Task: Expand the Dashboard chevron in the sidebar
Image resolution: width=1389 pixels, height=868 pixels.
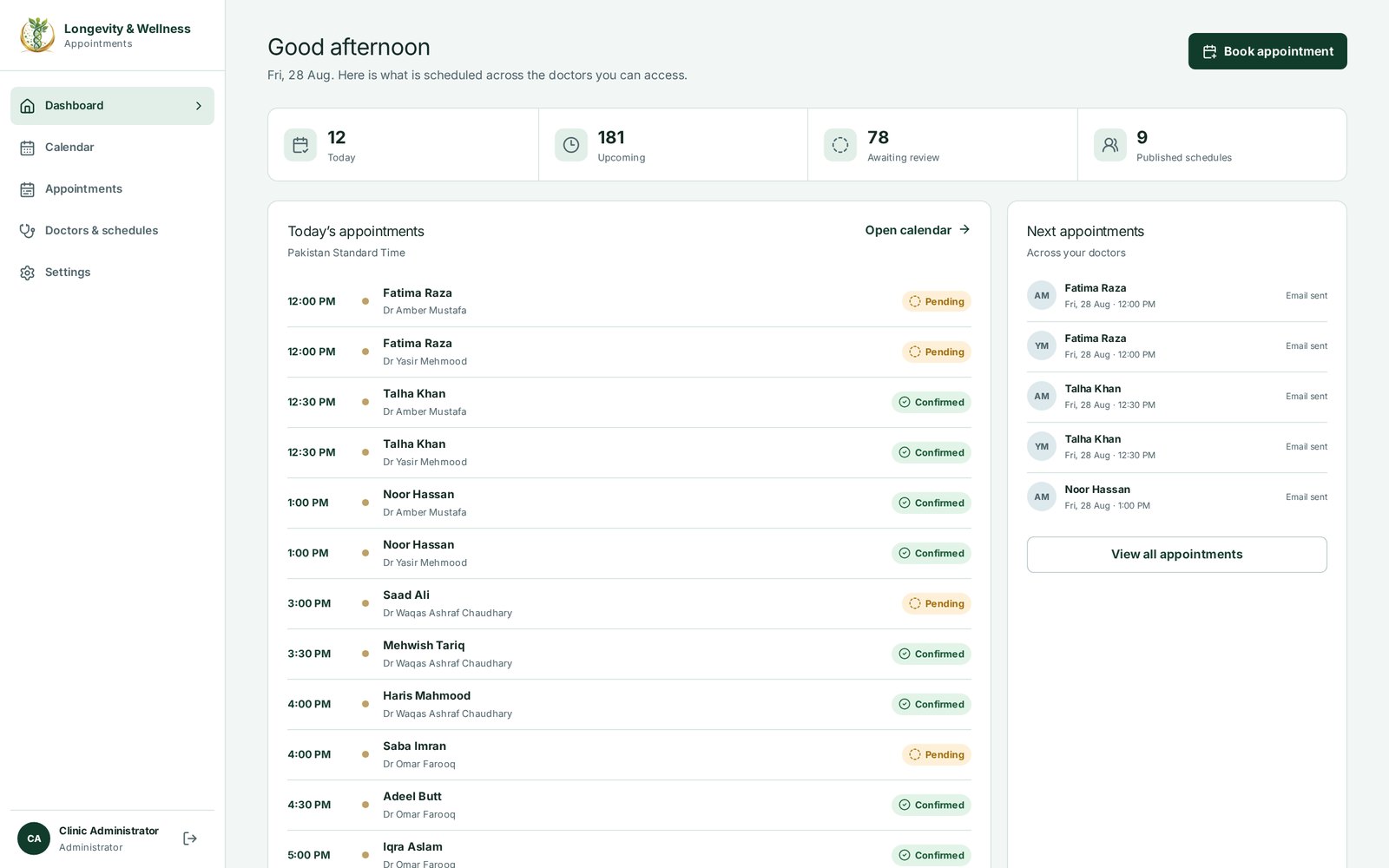Action: (199, 106)
